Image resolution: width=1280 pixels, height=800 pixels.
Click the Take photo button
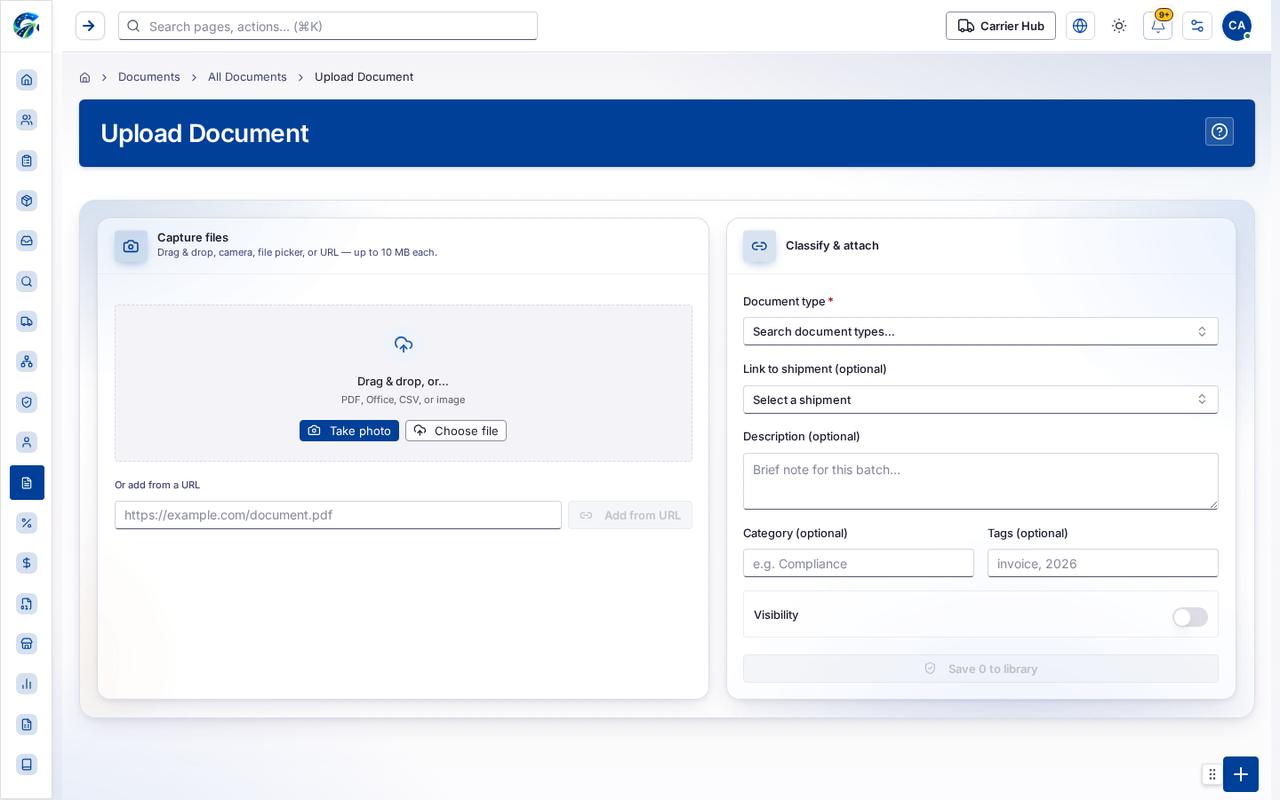coord(349,430)
